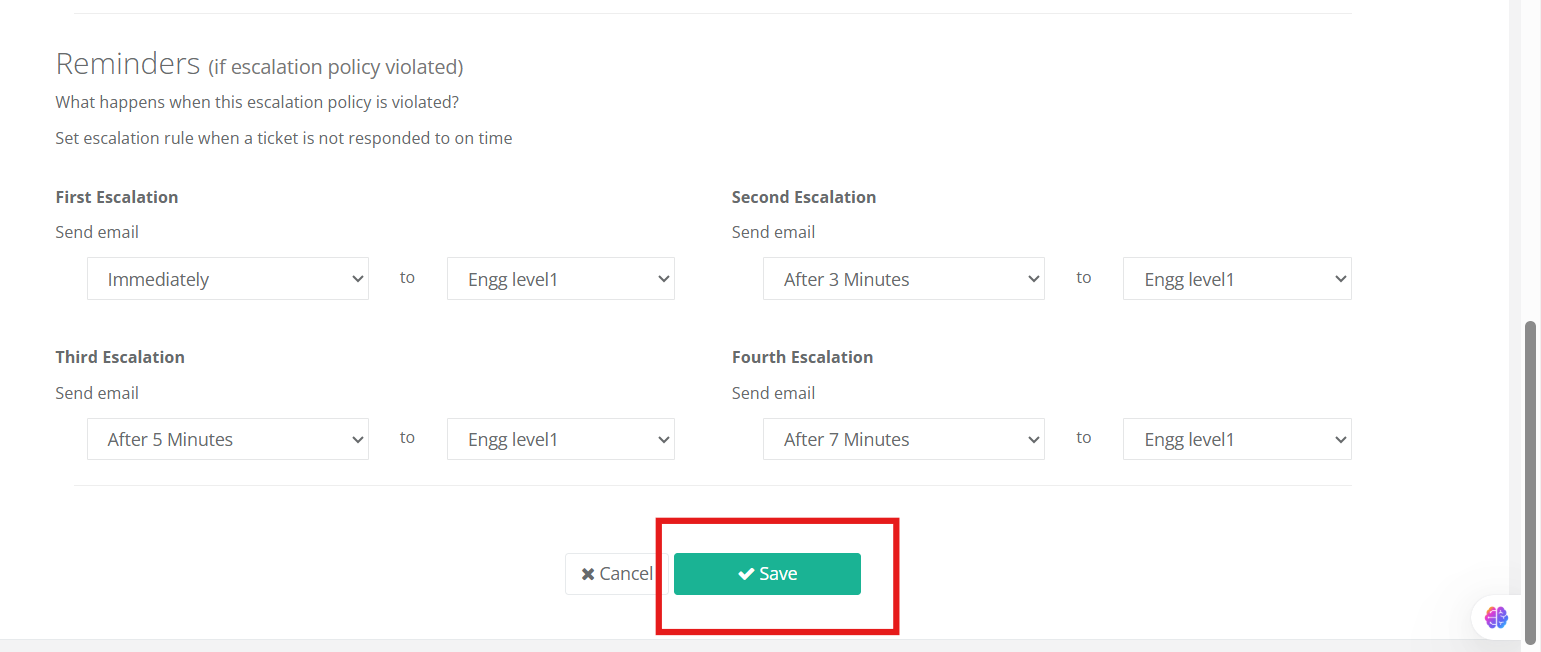1541x652 pixels.
Task: Click the 'Second Escalation' label
Action: pyautogui.click(x=803, y=197)
